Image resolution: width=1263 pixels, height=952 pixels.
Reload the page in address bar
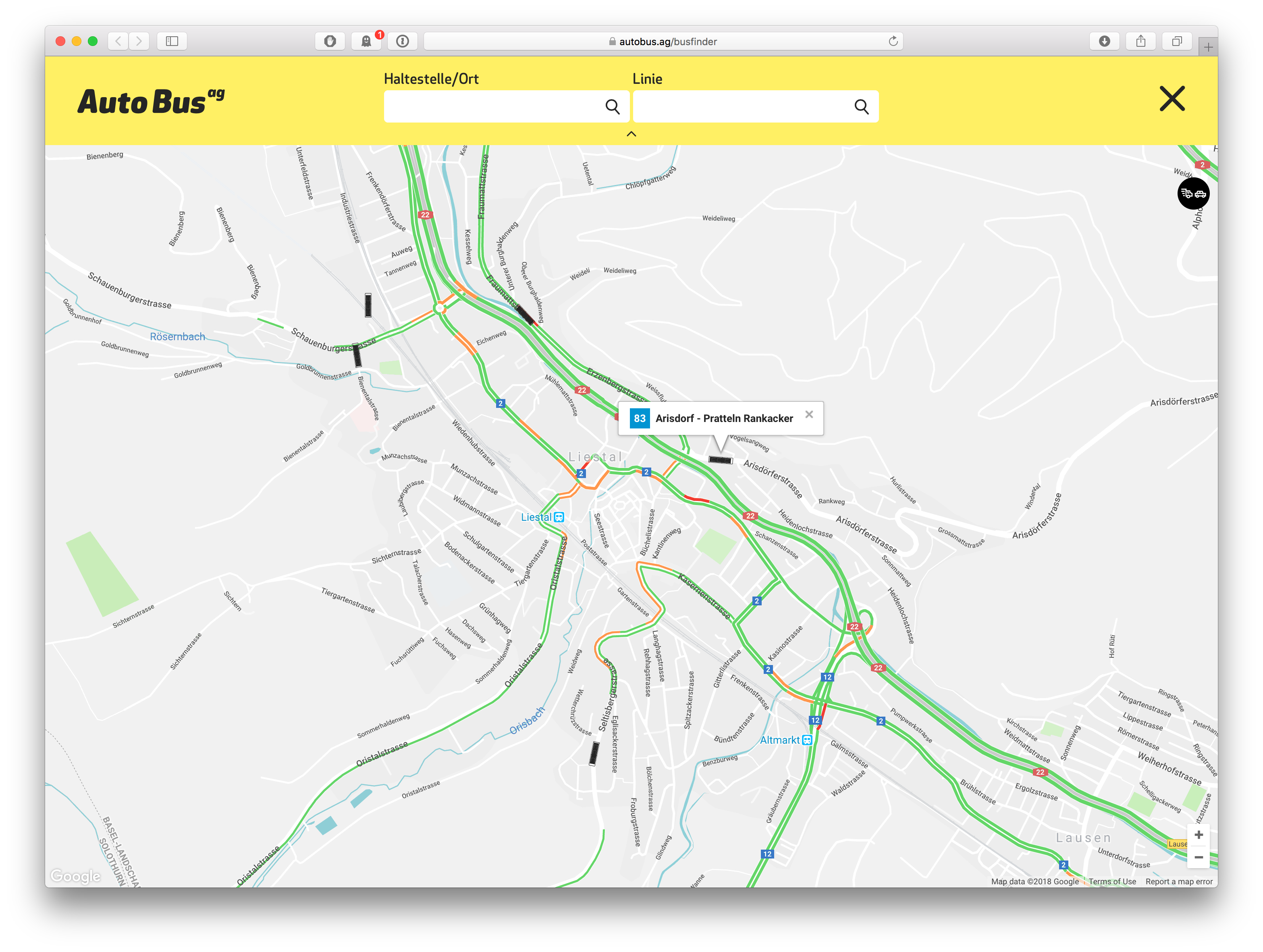coord(893,41)
